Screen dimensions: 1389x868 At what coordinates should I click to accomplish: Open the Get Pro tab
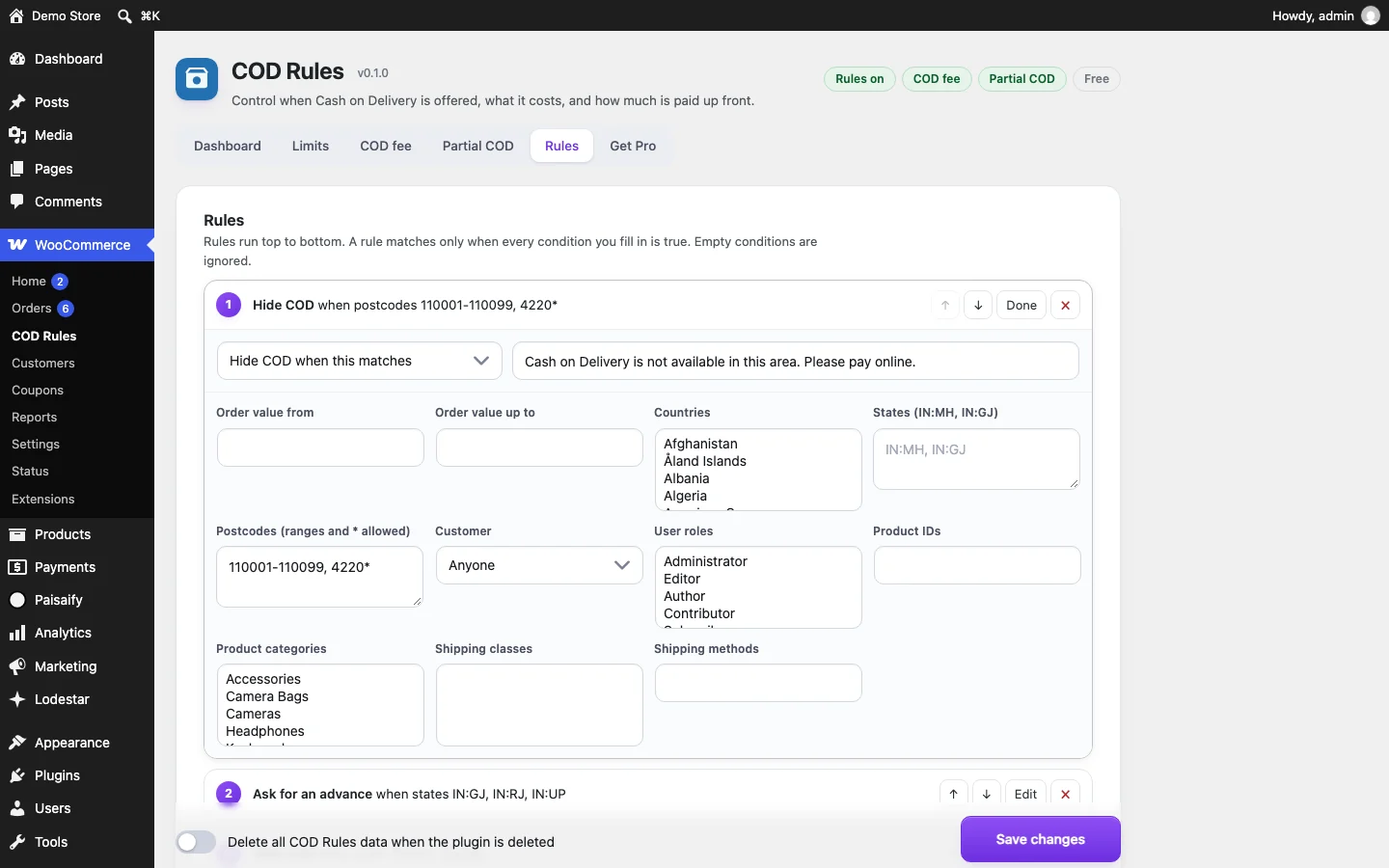pyautogui.click(x=633, y=146)
